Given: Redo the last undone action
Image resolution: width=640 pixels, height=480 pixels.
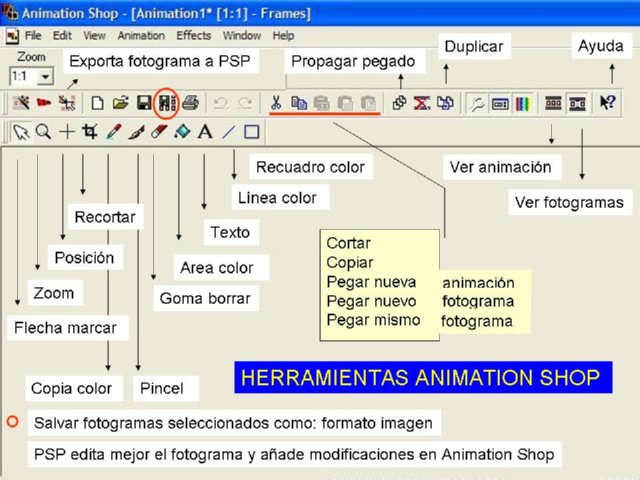Looking at the screenshot, I should coord(244,103).
